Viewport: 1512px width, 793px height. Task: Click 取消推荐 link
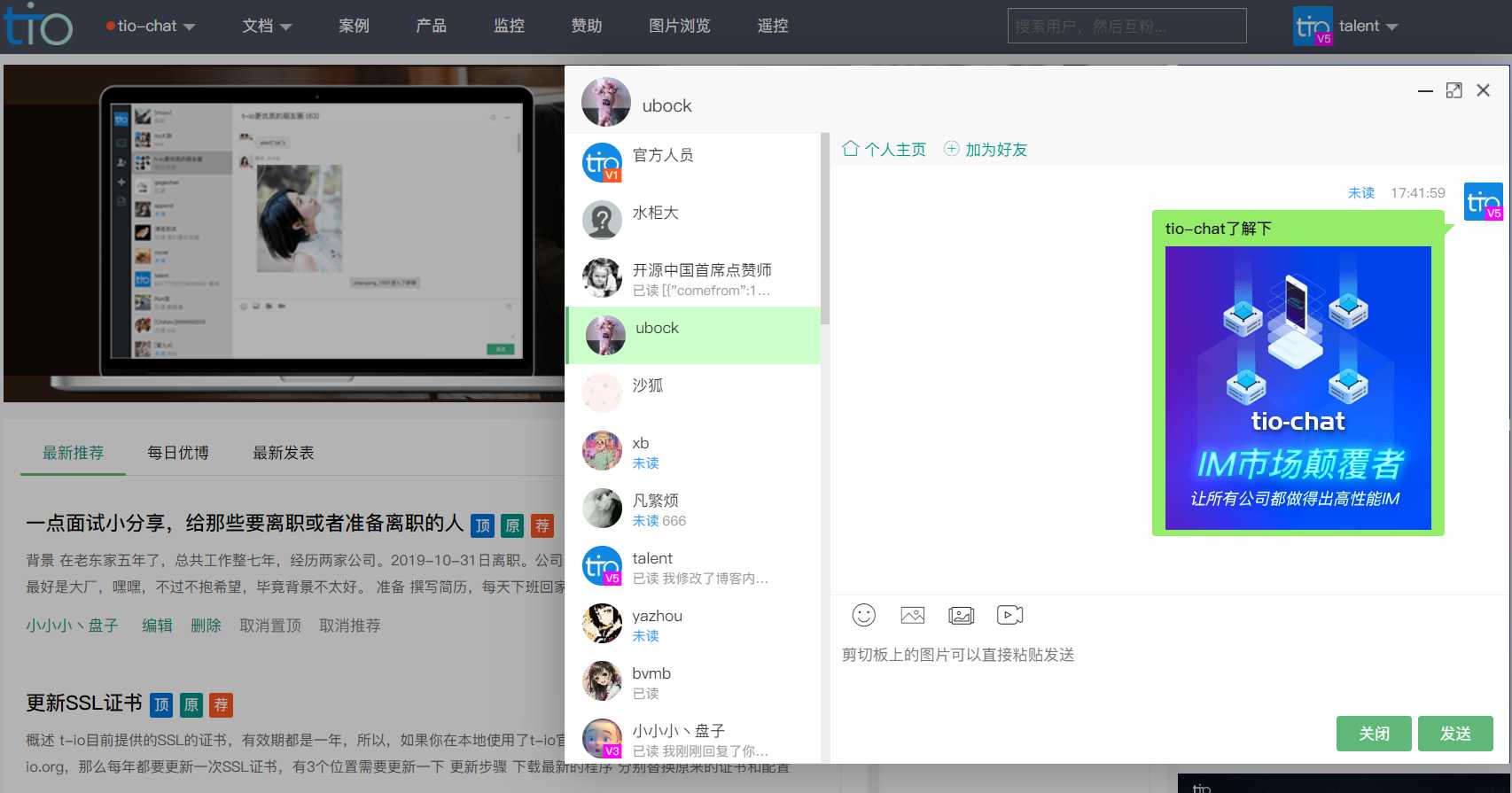pos(349,626)
